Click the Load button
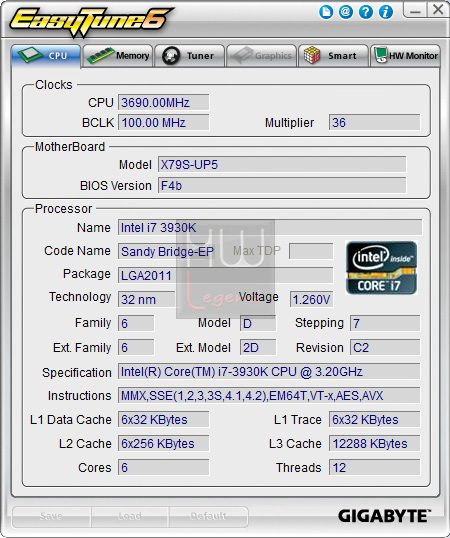450x538 pixels. [130, 516]
